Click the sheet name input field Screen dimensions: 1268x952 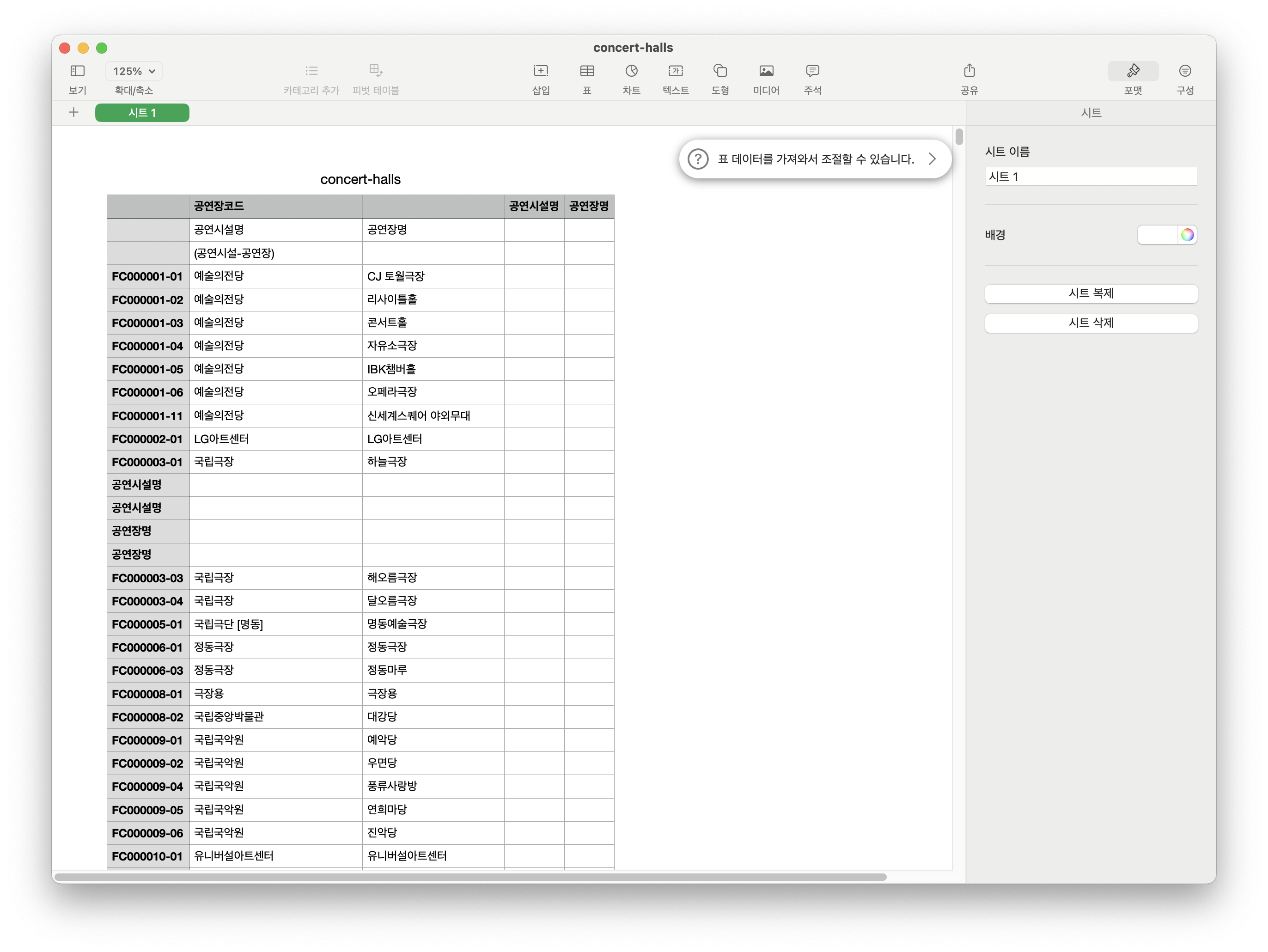(x=1090, y=177)
